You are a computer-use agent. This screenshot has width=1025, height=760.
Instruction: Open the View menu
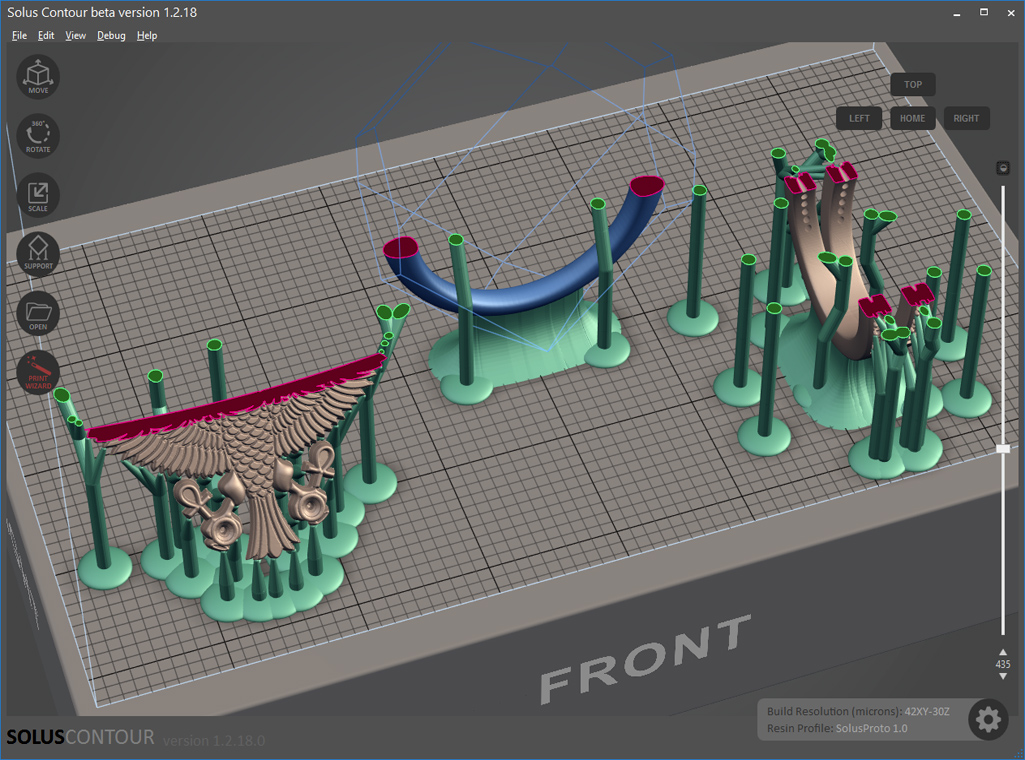pos(75,35)
